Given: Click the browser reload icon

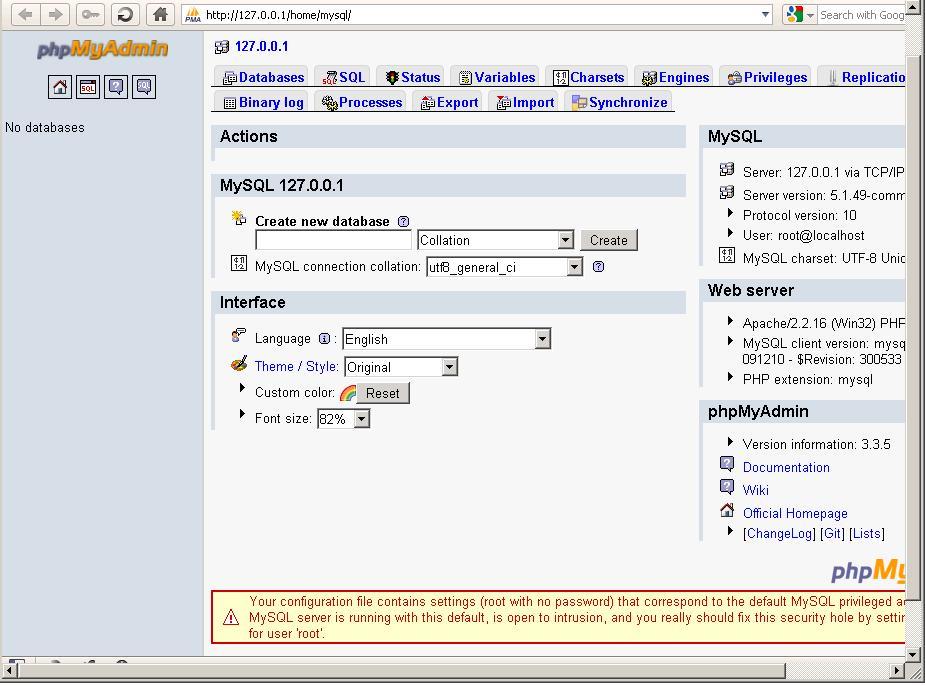Looking at the screenshot, I should [124, 14].
